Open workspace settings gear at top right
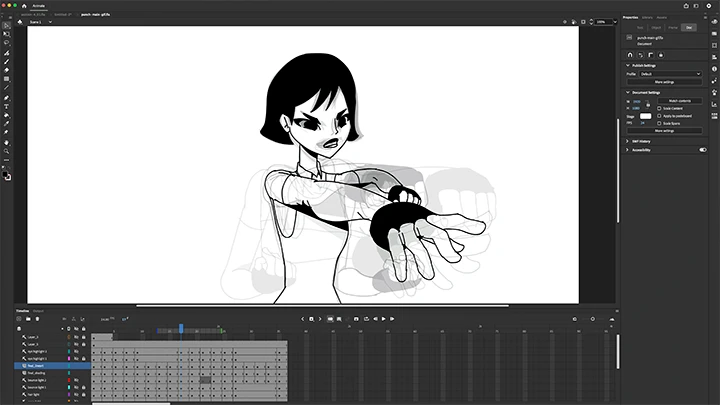The image size is (720, 405). point(709,6)
